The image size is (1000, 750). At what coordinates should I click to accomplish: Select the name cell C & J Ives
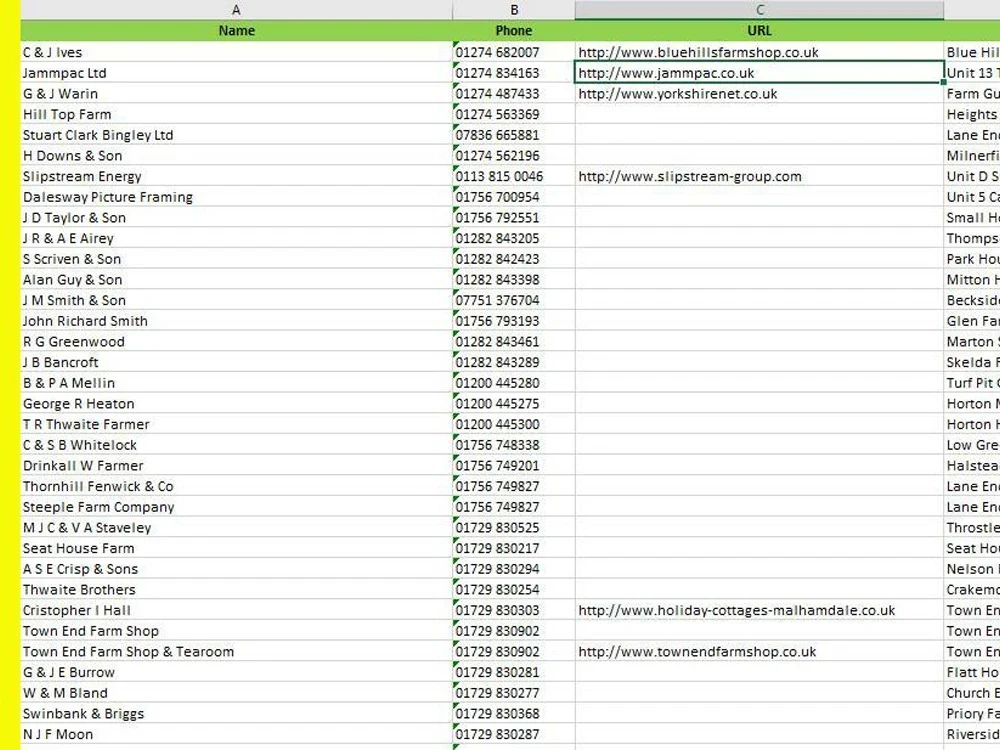click(x=236, y=52)
